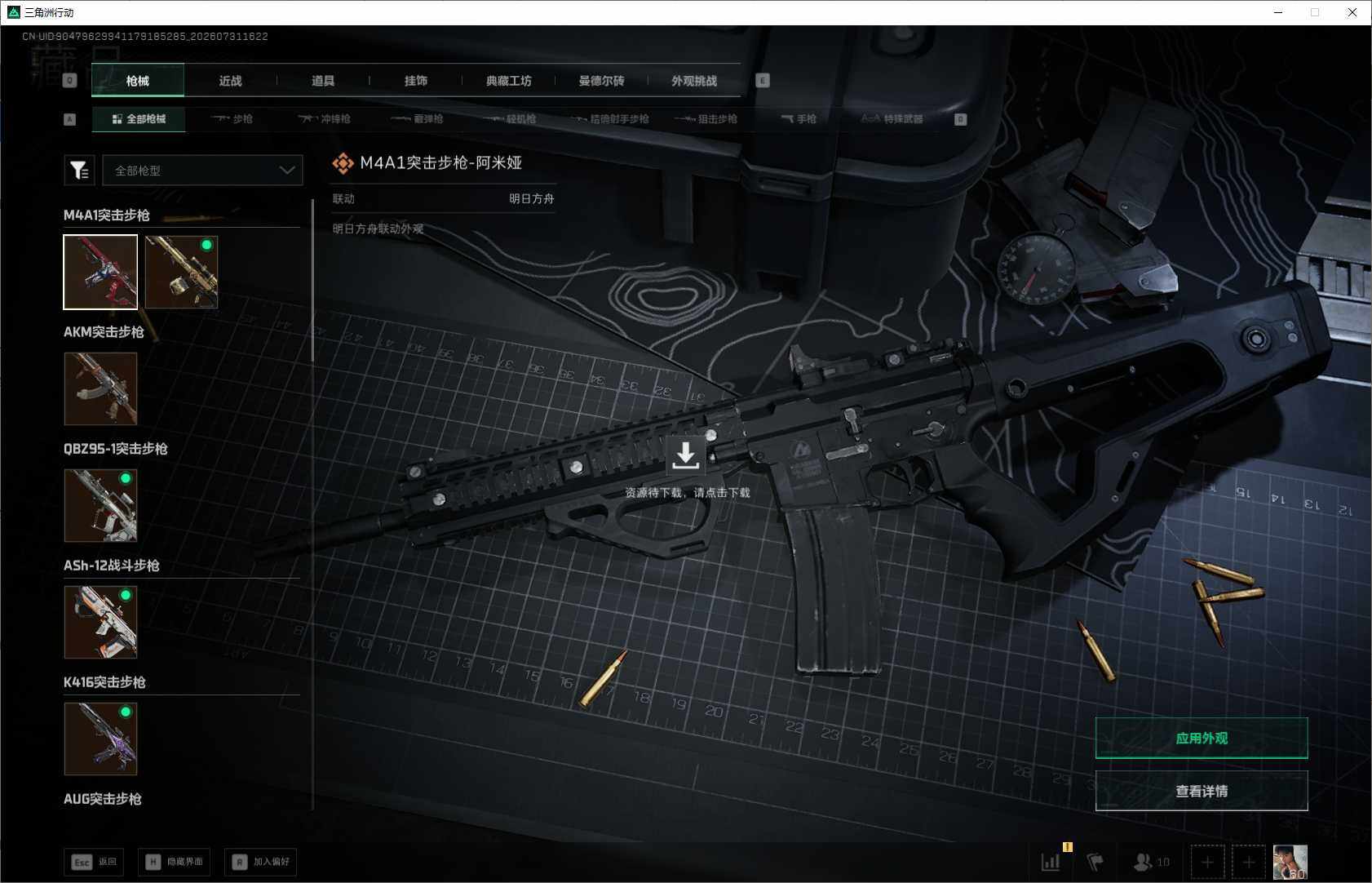This screenshot has height=883, width=1372.
Task: Select the 全部枪械 all firearms category
Action: (x=139, y=119)
